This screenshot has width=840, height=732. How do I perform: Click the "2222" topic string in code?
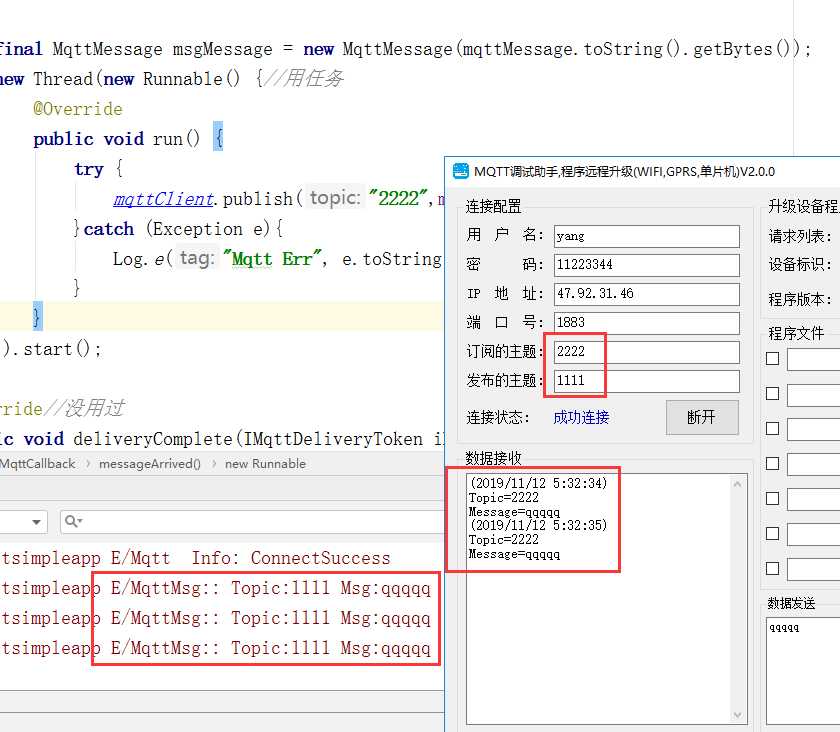[398, 198]
